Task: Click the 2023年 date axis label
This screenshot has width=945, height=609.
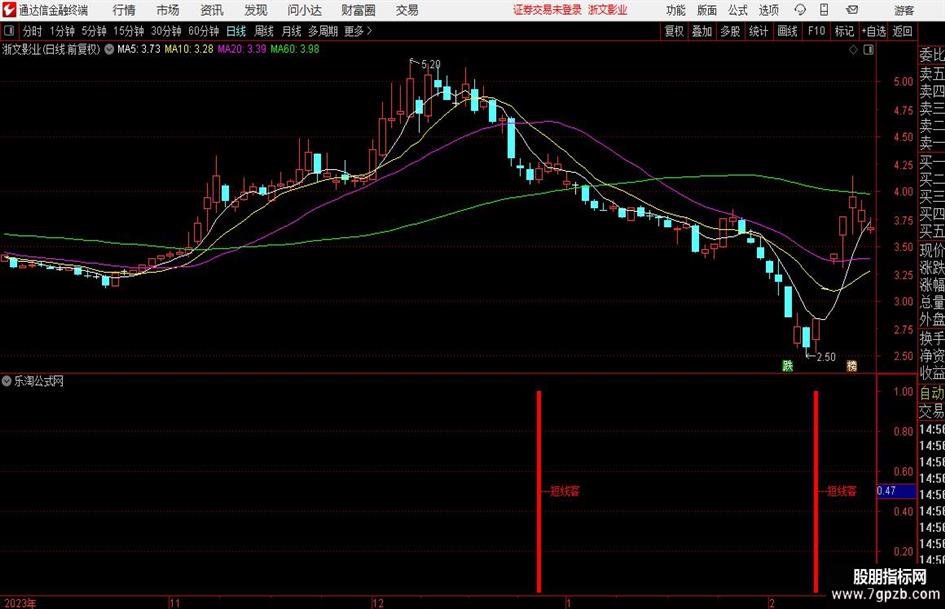Action: tap(19, 603)
